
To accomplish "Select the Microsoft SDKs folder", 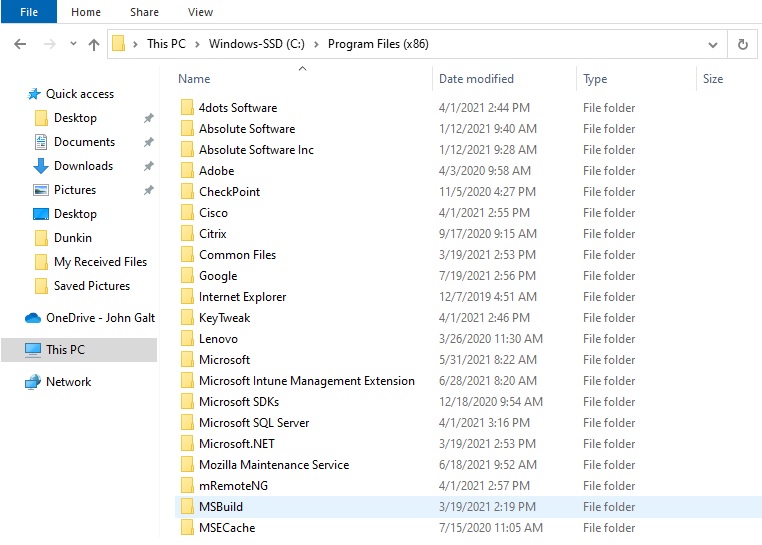I will pyautogui.click(x=239, y=402).
